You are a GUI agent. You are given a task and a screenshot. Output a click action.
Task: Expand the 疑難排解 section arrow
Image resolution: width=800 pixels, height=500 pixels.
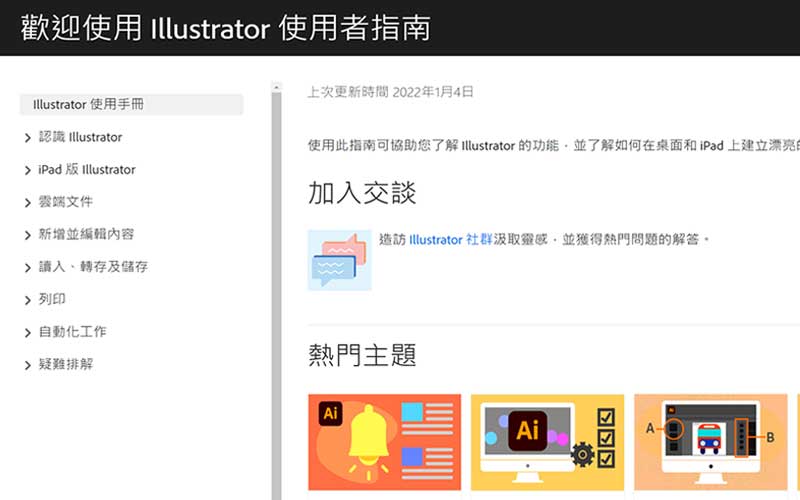[x=28, y=366]
